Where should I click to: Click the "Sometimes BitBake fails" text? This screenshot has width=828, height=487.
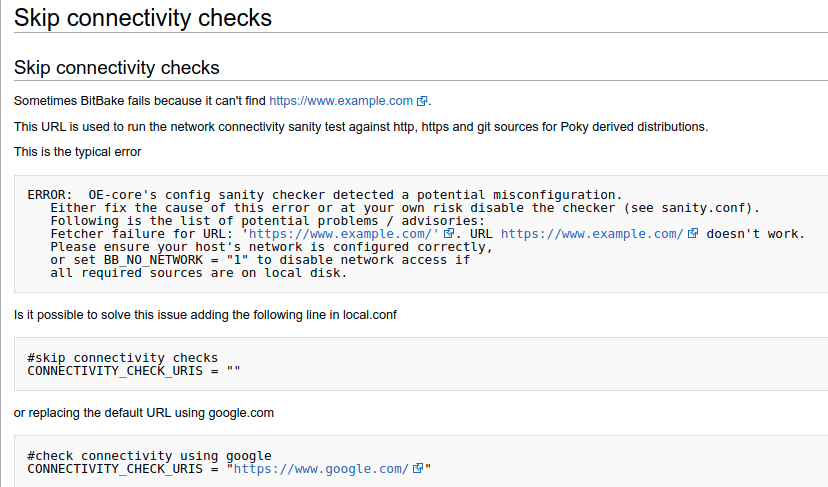tap(140, 101)
